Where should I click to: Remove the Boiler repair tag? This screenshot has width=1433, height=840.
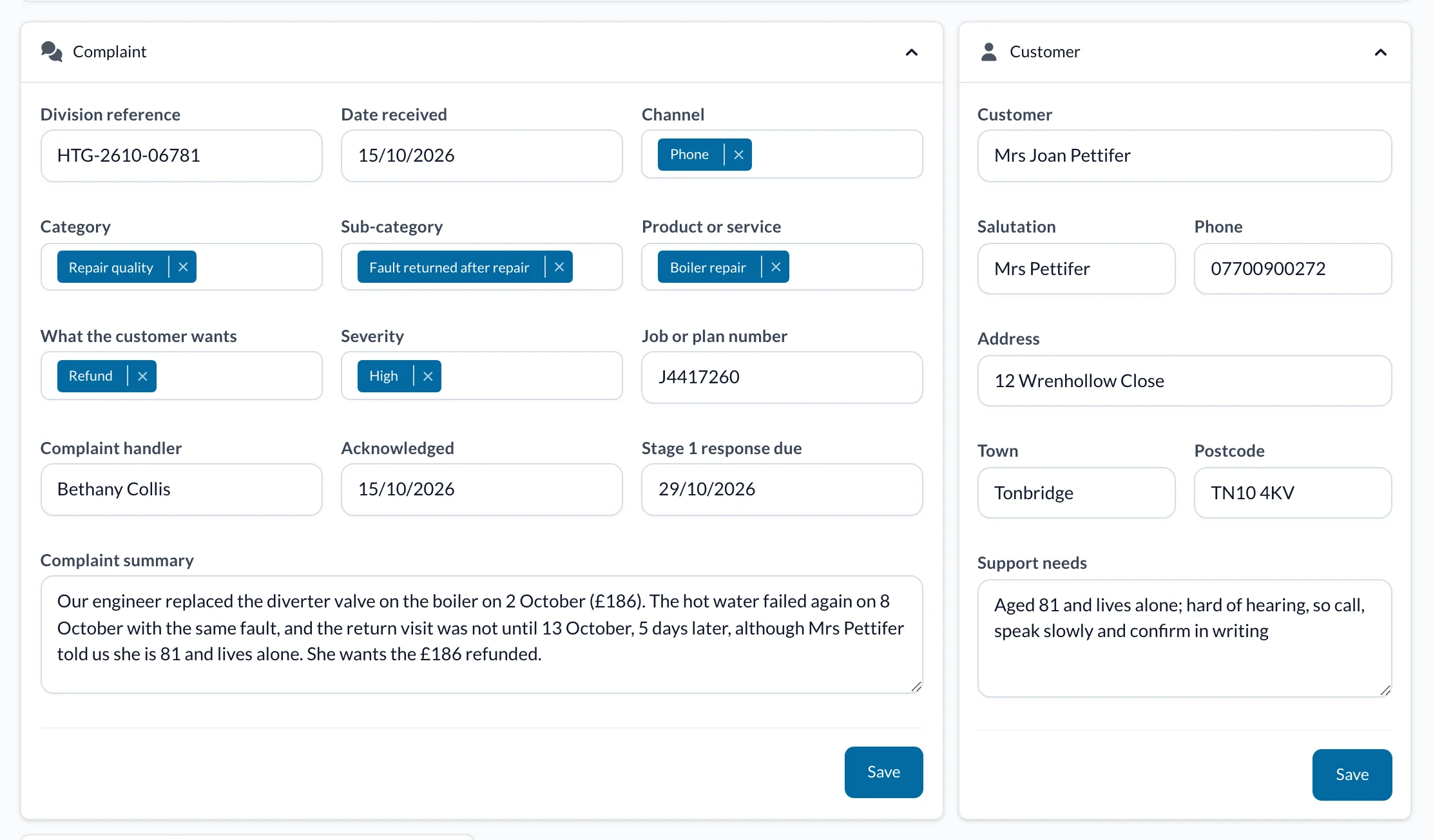[776, 267]
